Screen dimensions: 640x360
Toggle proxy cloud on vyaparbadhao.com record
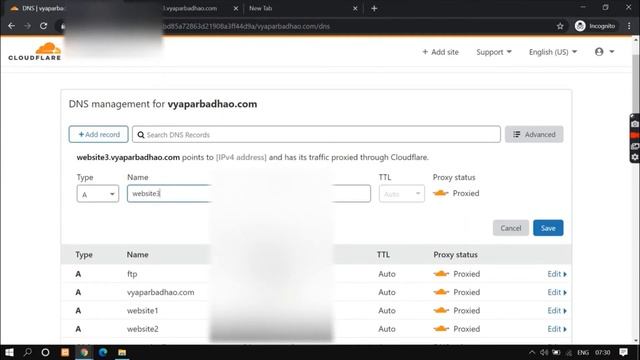pyautogui.click(x=441, y=292)
